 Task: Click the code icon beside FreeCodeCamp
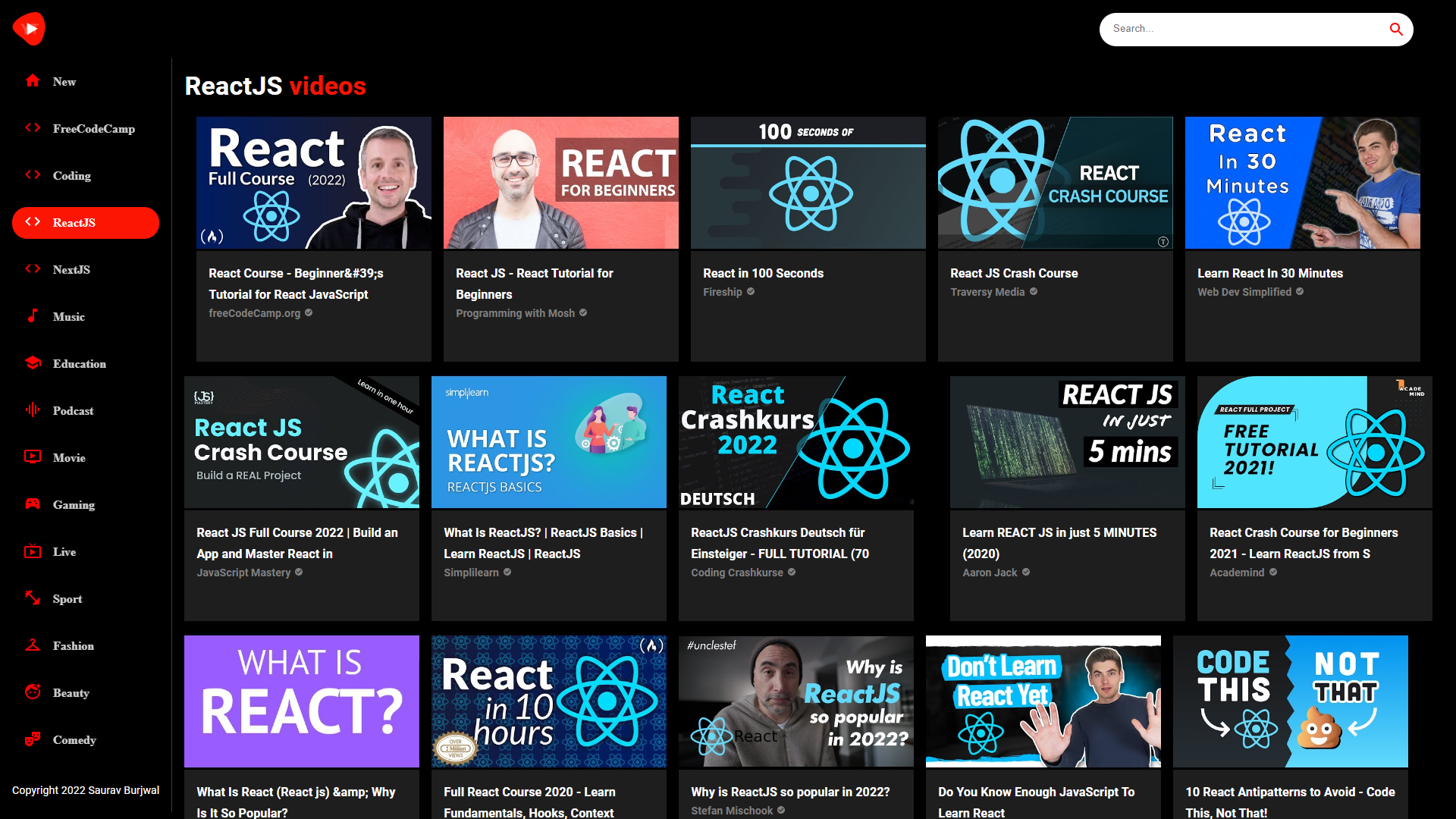pos(33,128)
